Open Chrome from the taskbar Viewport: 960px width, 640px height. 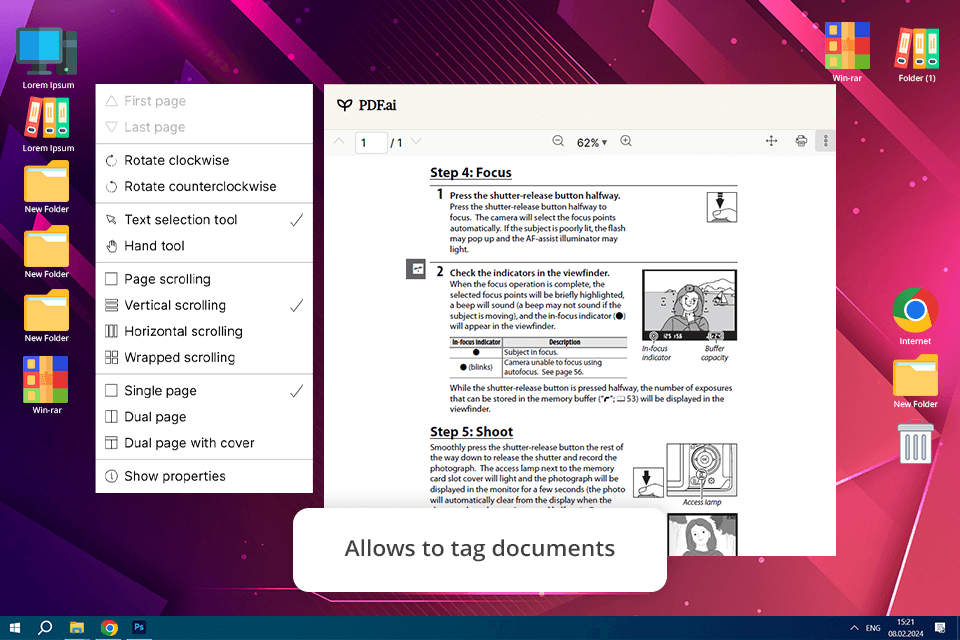click(x=109, y=628)
